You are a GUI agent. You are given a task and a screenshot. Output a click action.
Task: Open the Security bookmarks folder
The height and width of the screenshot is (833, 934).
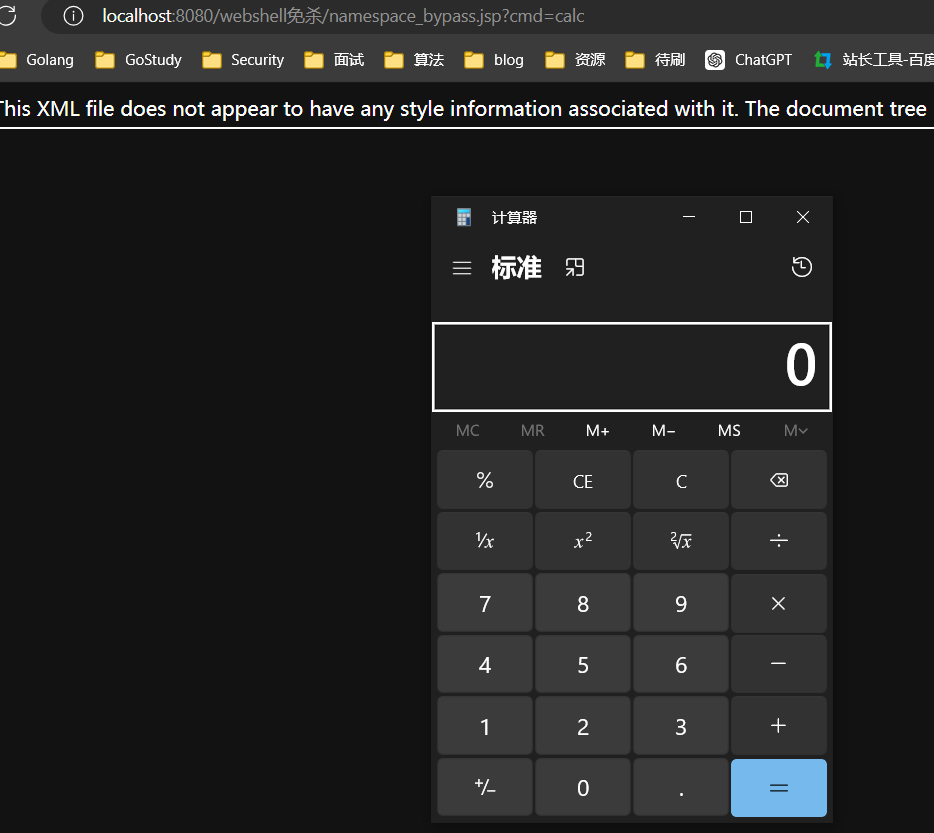click(244, 60)
